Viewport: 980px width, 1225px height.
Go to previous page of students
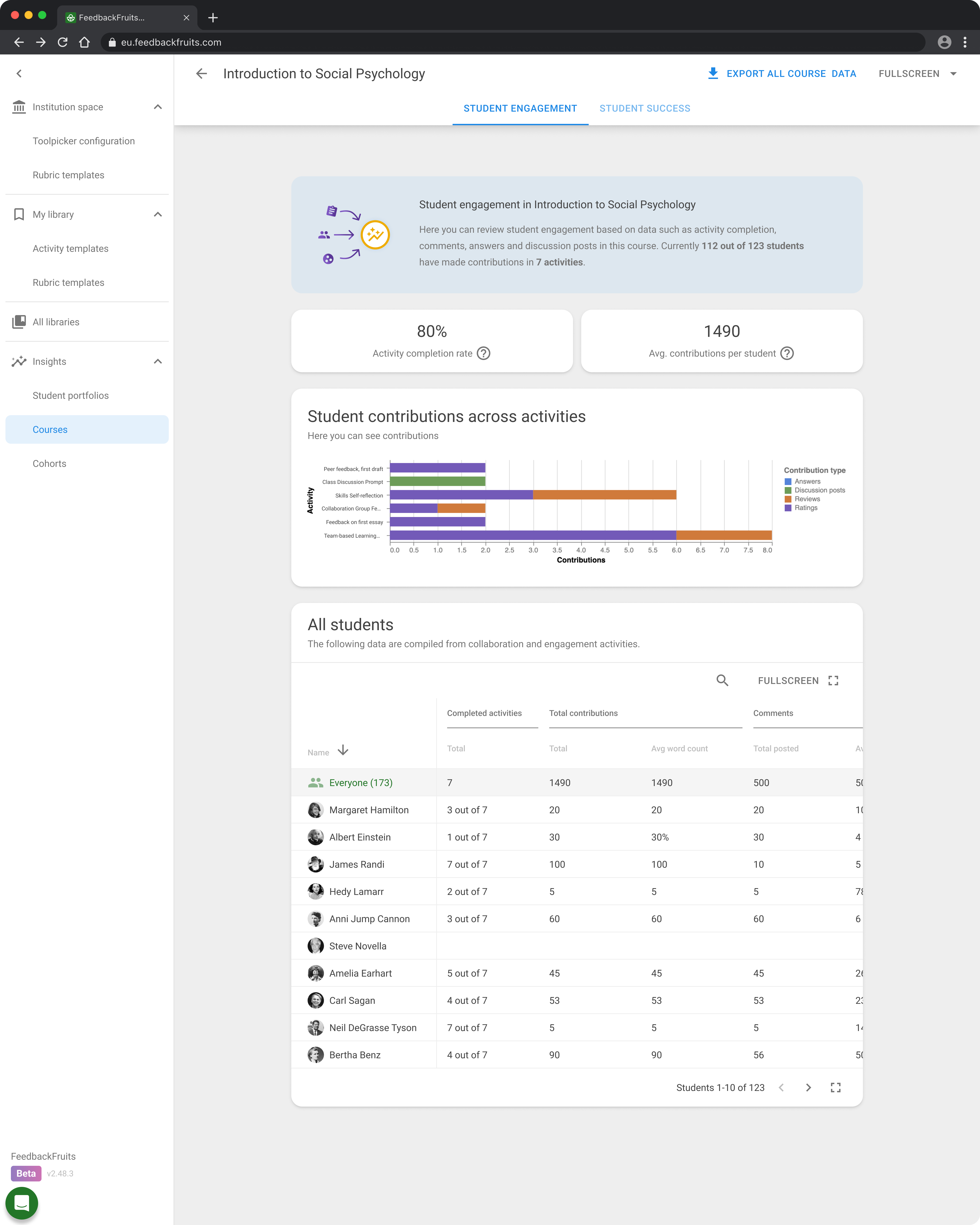[781, 1088]
